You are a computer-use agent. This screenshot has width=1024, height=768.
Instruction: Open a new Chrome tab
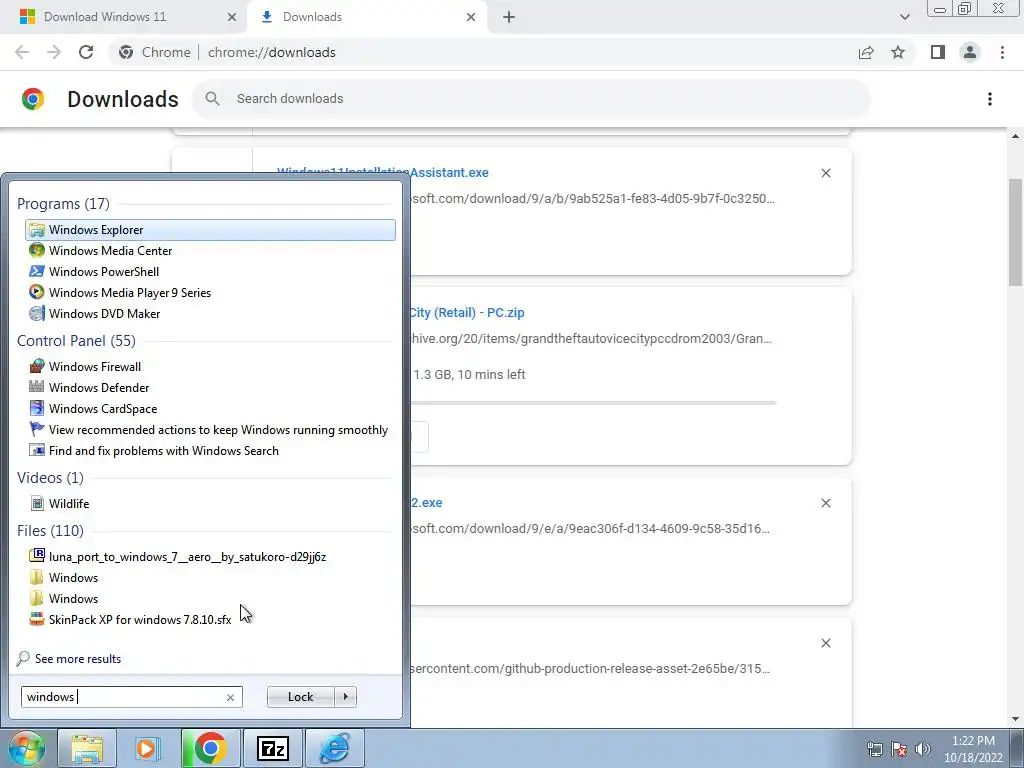(x=509, y=18)
